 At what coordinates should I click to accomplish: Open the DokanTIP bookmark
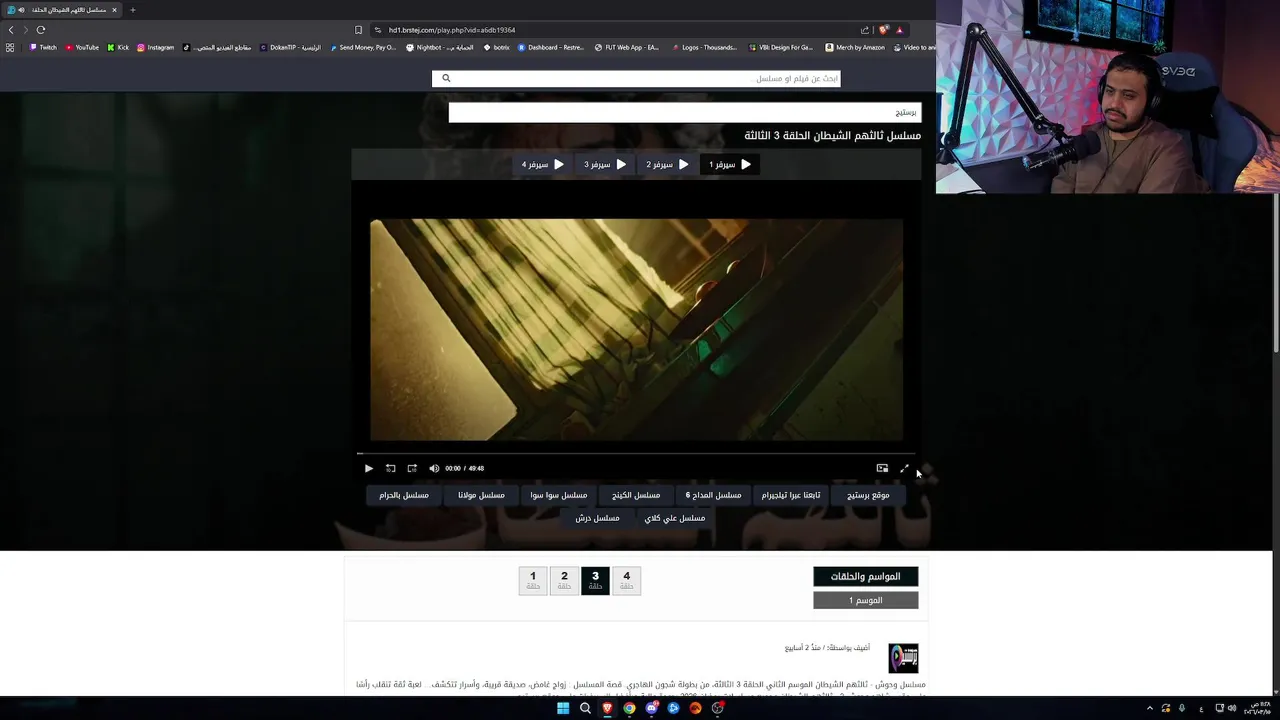(290, 47)
